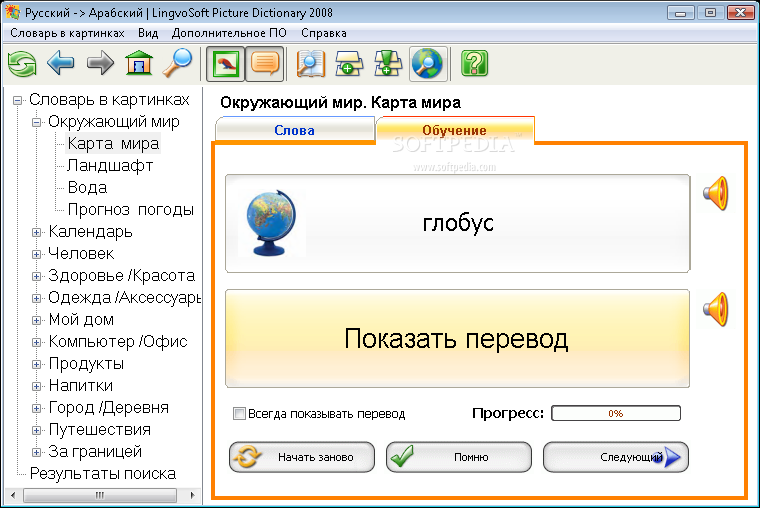Expand the Одежда /Аксессуары tree node
This screenshot has height=508, width=760.
coord(37,298)
